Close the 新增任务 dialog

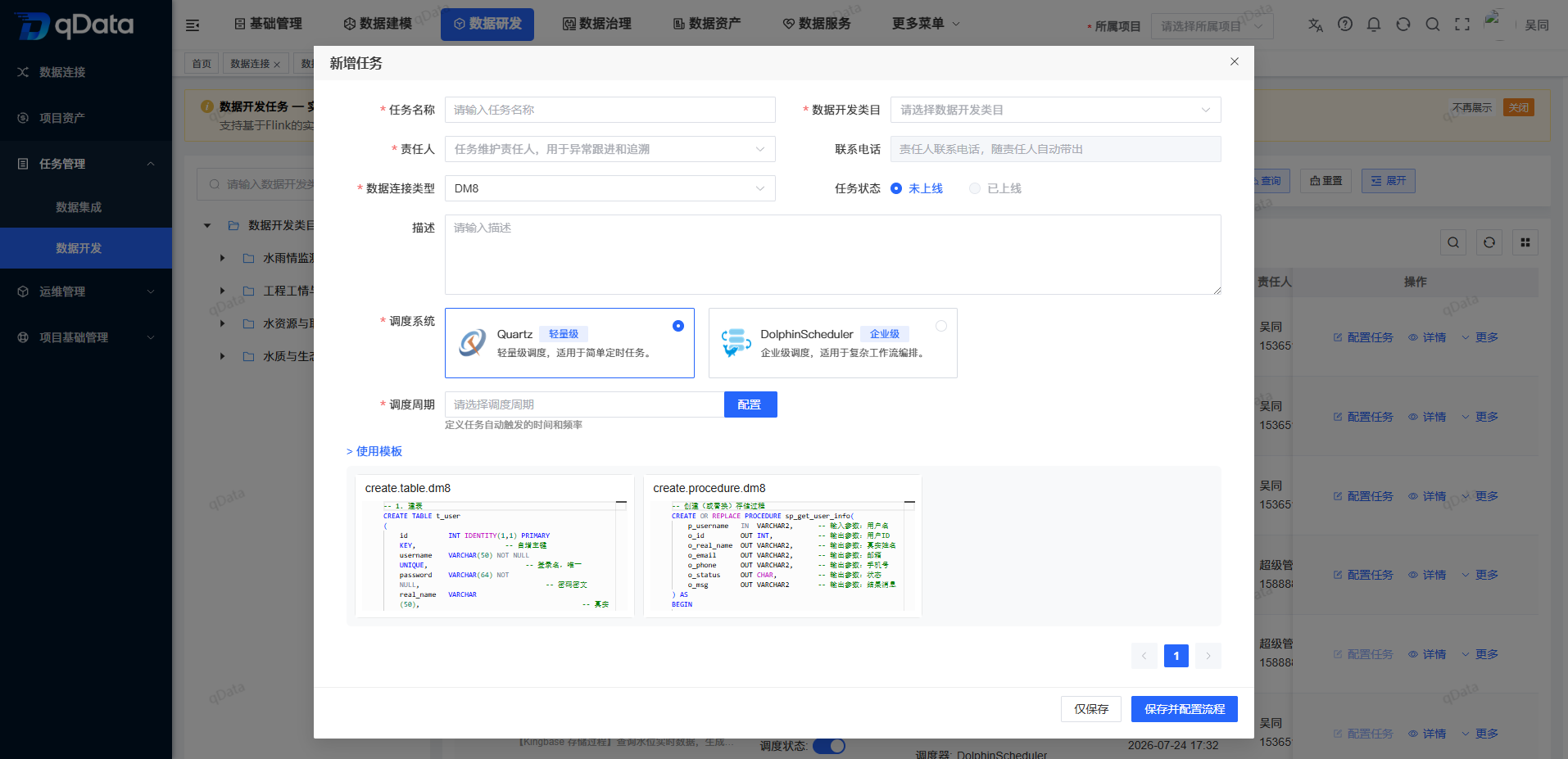pos(1235,61)
